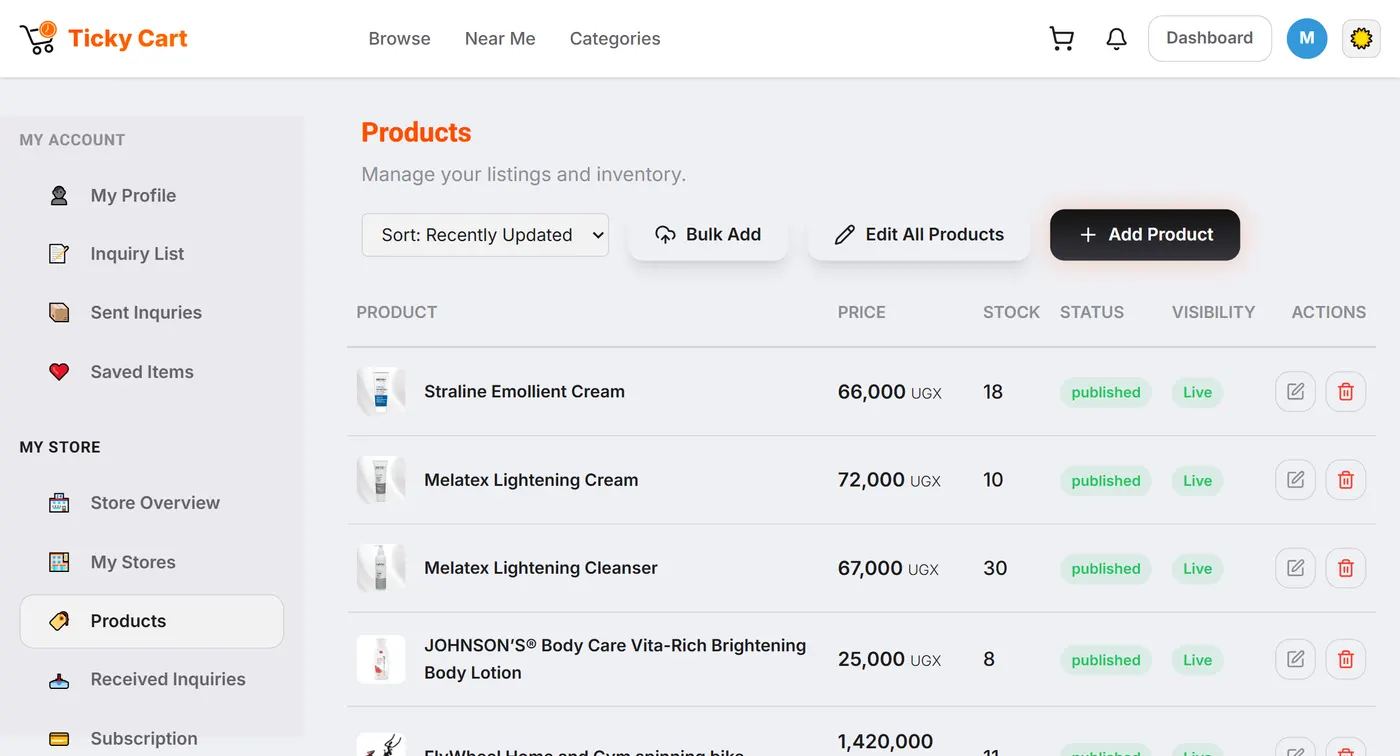The width and height of the screenshot is (1400, 756).
Task: Open Received Inquiries
Action: pos(152,680)
